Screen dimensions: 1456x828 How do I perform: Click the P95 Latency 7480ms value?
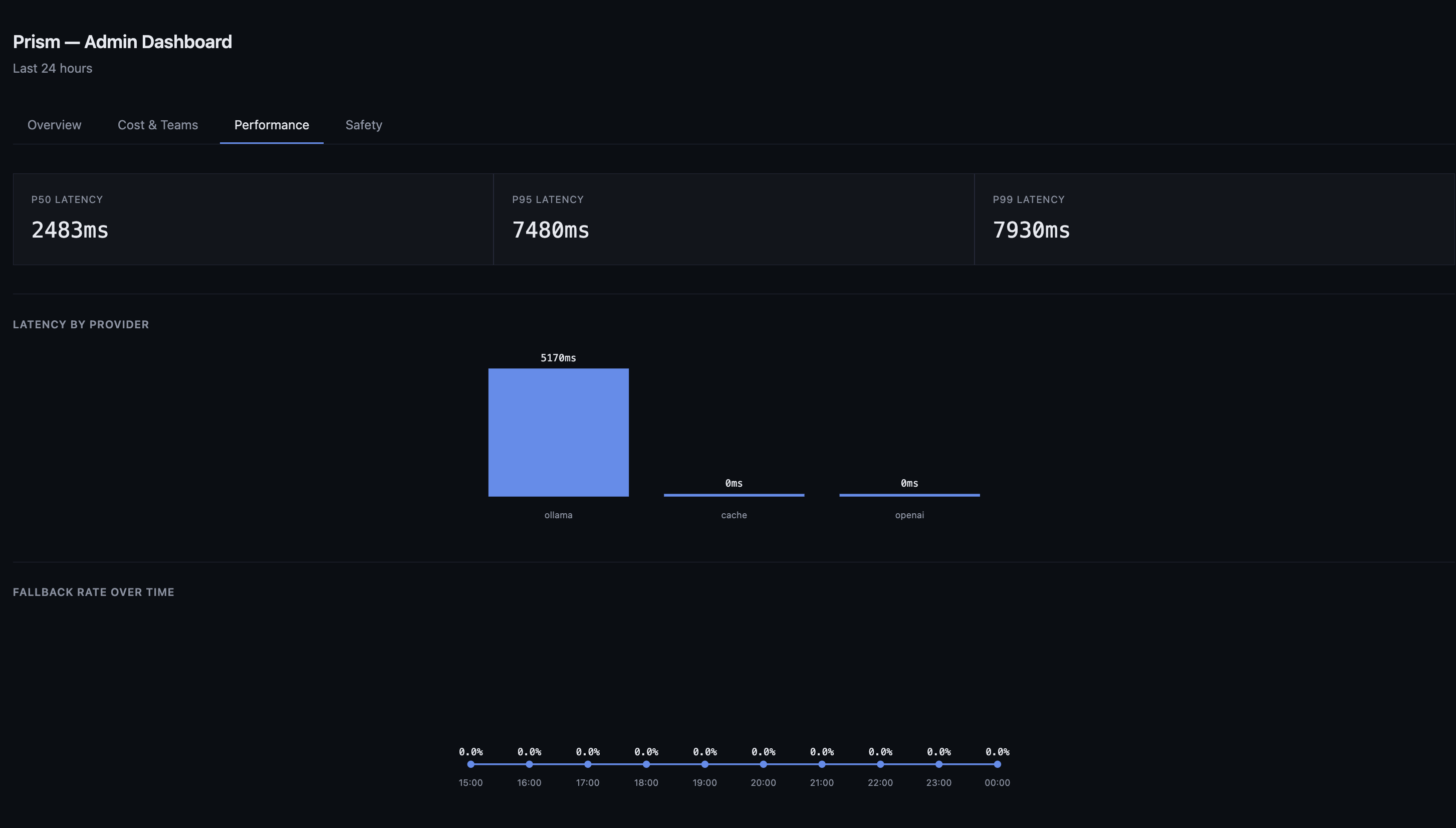(551, 231)
